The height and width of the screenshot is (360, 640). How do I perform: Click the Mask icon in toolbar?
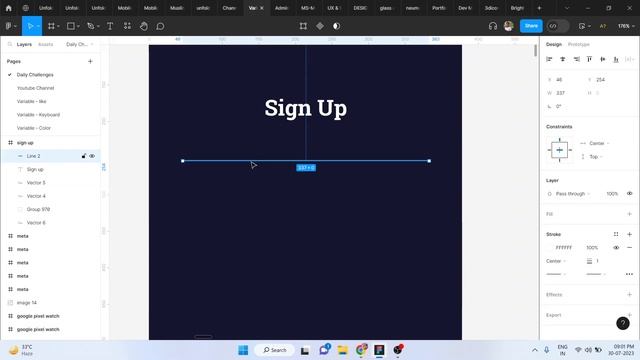[x=336, y=26]
